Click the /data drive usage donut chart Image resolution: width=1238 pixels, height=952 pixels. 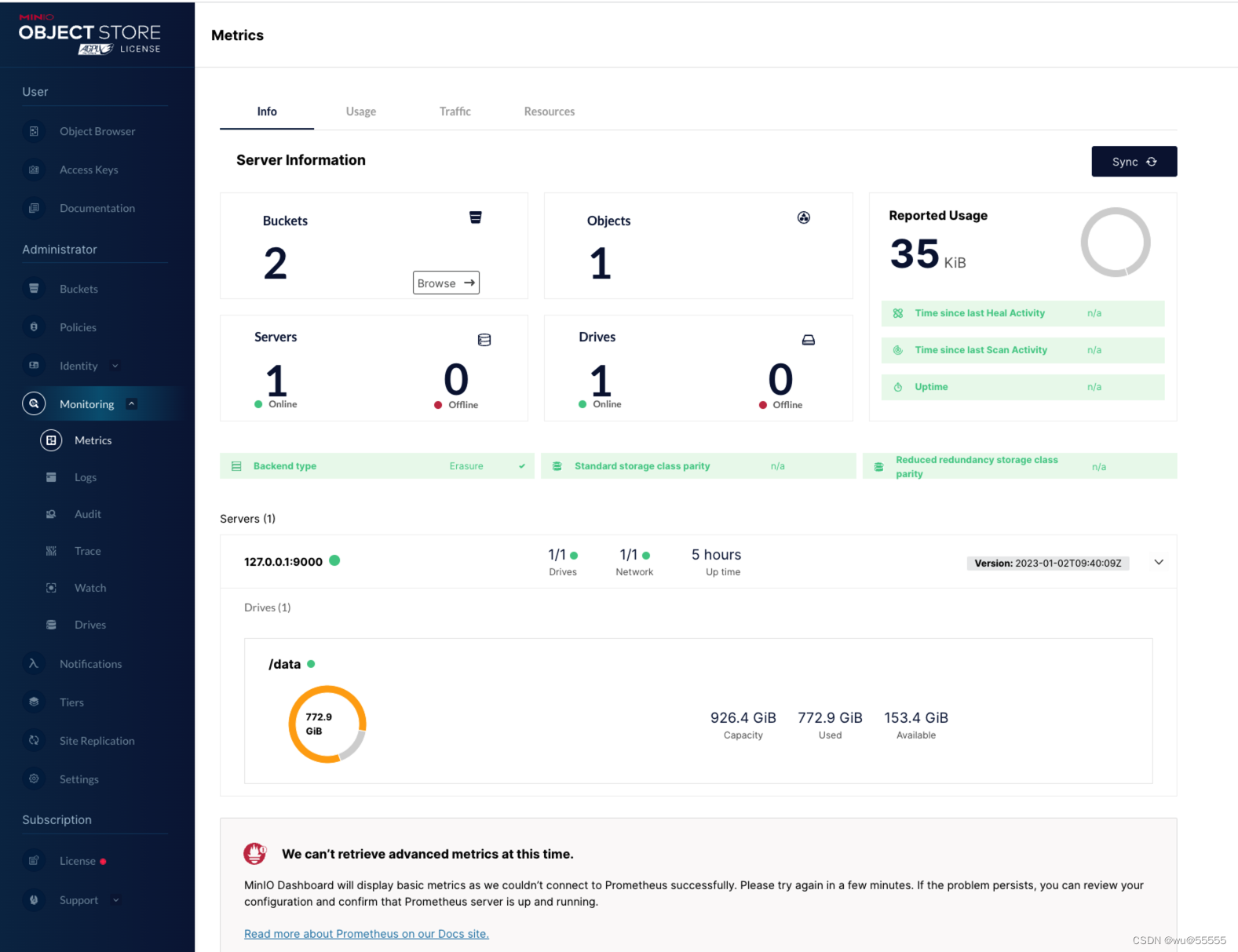click(x=327, y=724)
